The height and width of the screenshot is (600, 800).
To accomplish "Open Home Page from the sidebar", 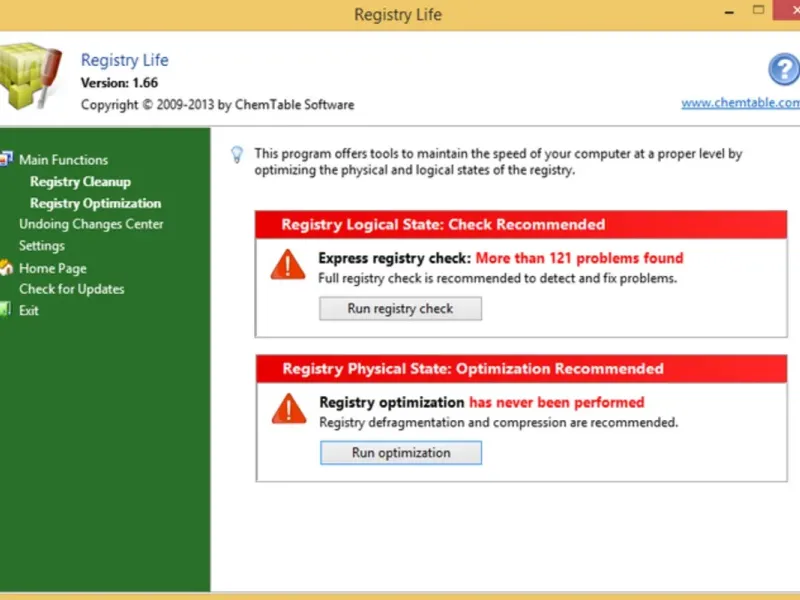I will (x=53, y=268).
